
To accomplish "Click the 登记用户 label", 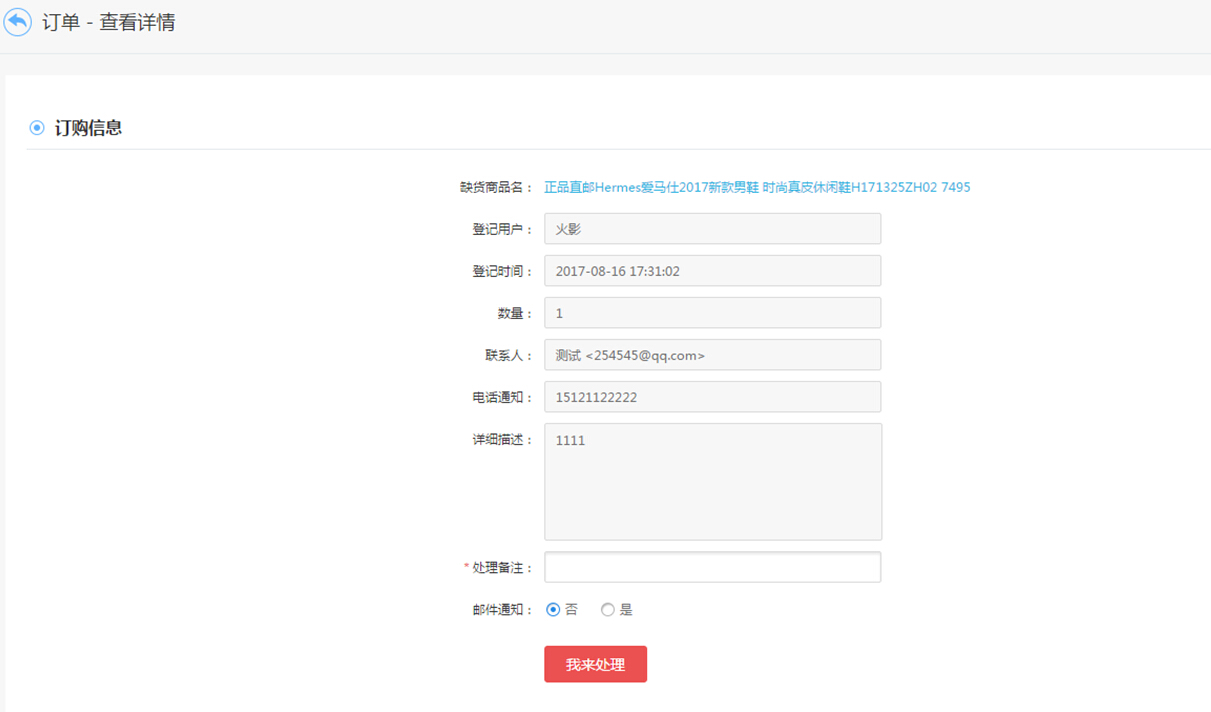I will tap(503, 230).
